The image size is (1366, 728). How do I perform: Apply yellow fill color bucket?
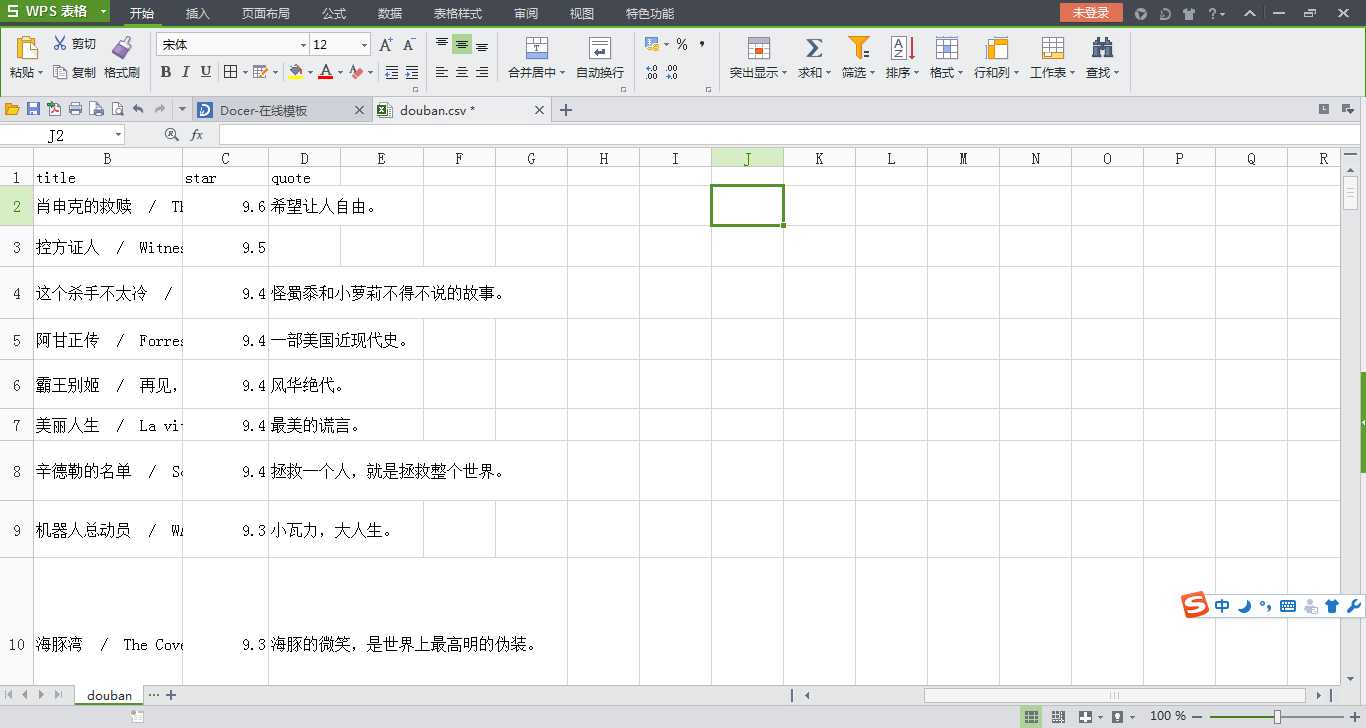[x=296, y=72]
